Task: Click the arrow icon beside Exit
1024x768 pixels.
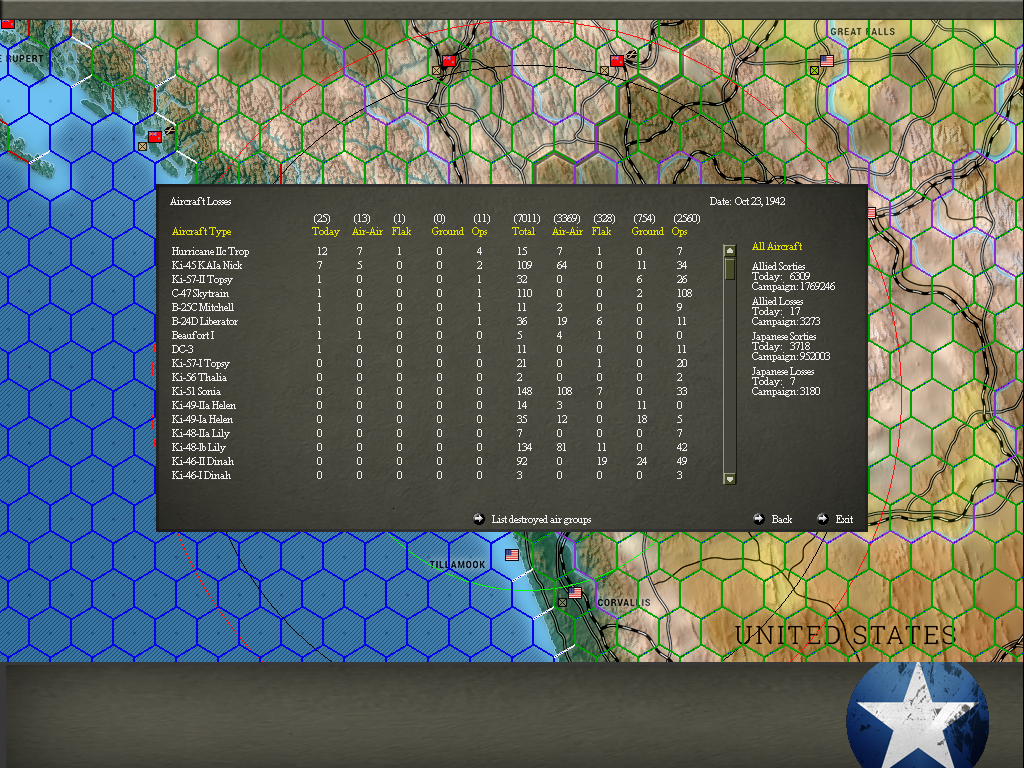Action: point(822,519)
